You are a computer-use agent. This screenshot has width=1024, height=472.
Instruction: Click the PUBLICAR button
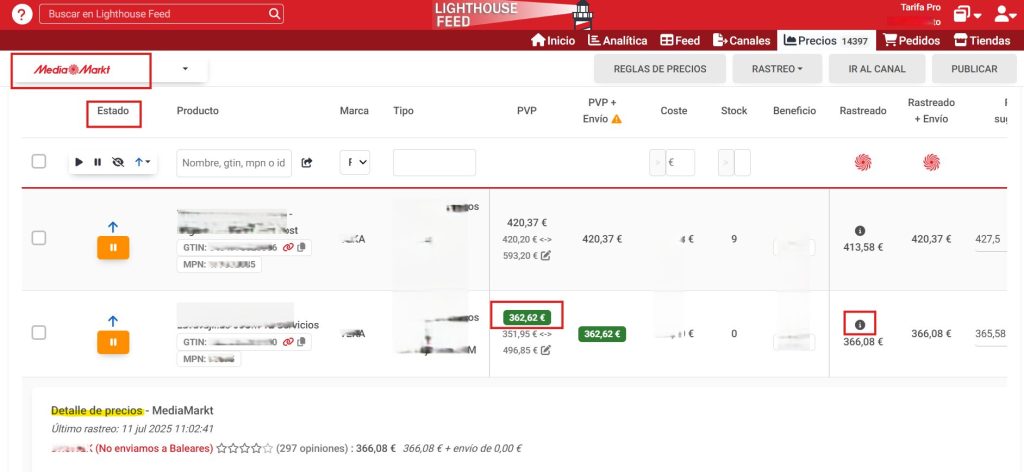click(974, 69)
